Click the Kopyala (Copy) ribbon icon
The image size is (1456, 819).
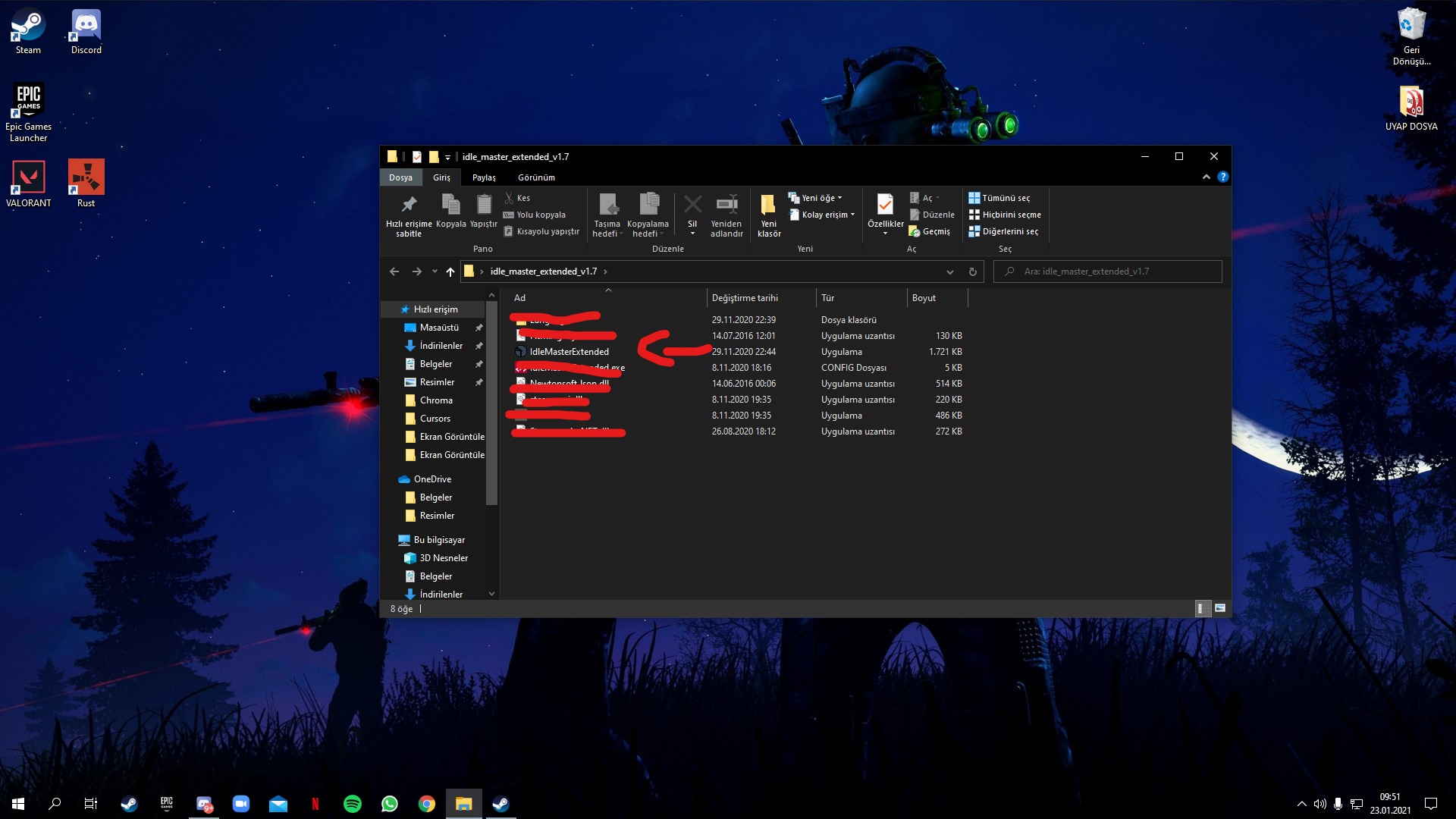450,205
